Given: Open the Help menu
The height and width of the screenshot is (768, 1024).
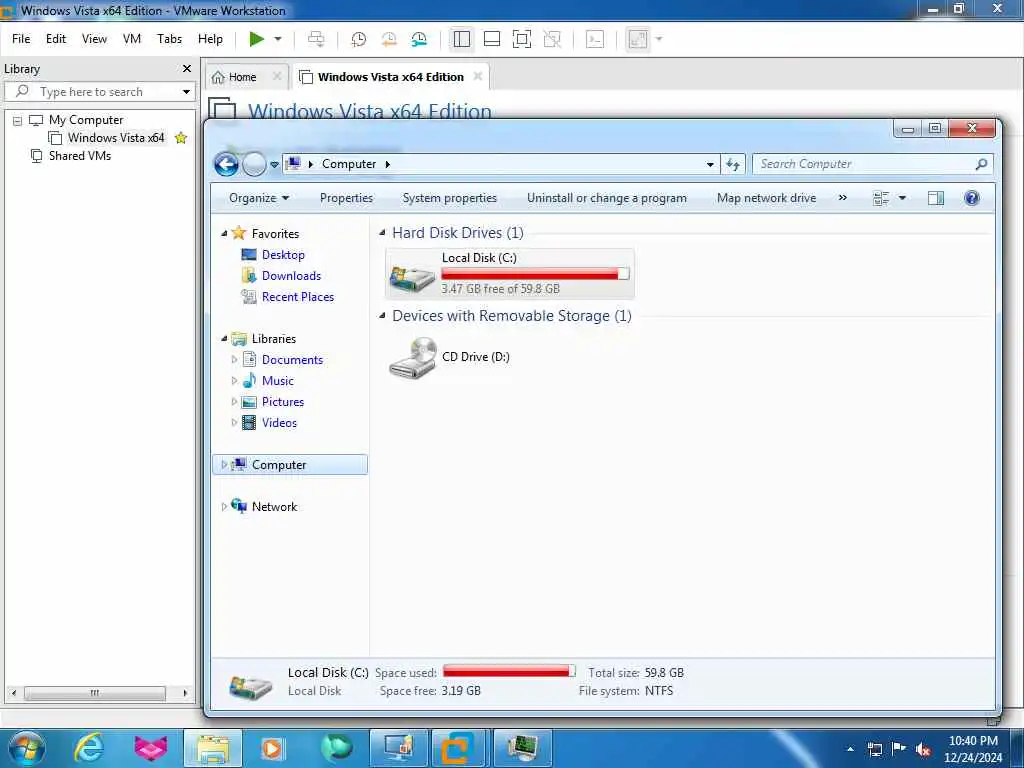Looking at the screenshot, I should point(210,39).
